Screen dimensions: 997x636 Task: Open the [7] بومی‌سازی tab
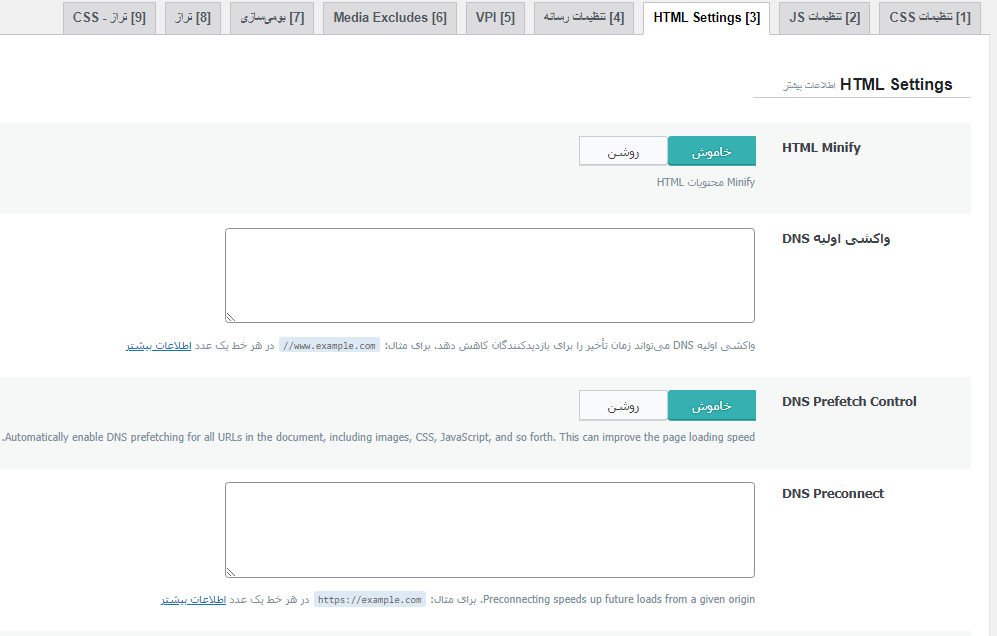point(272,18)
